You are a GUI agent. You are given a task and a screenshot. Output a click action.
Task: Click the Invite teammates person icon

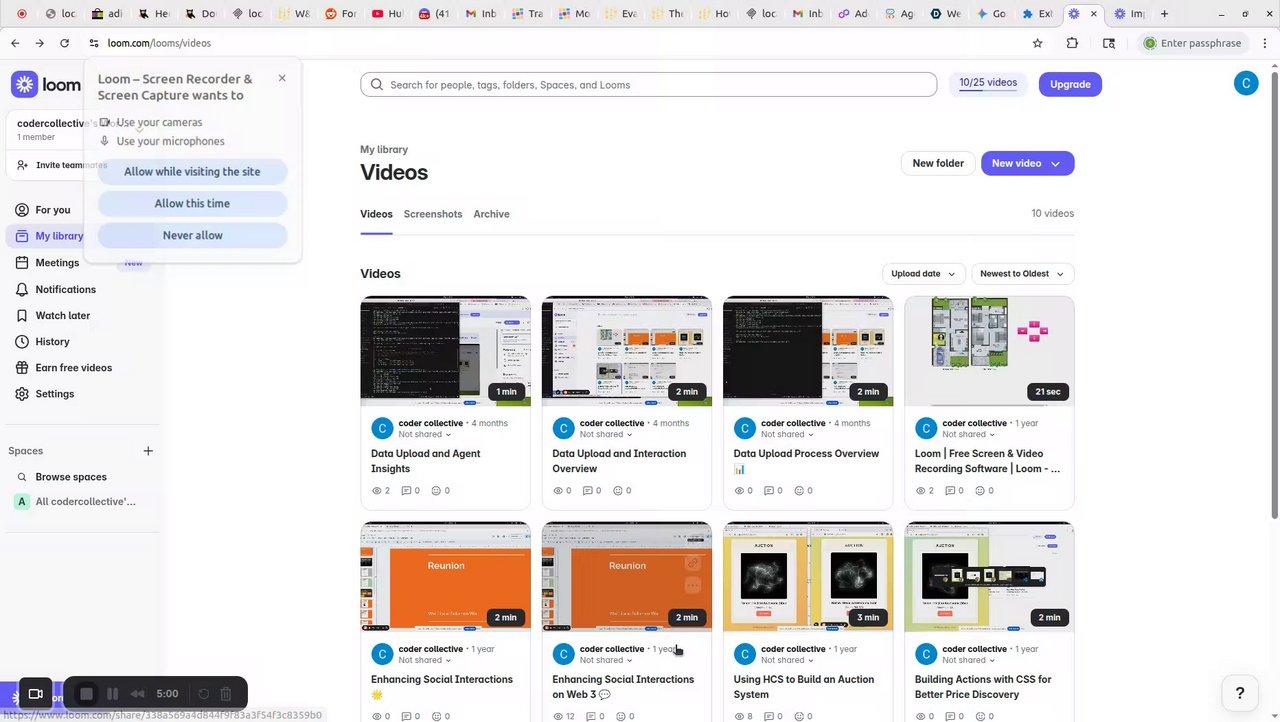22,165
